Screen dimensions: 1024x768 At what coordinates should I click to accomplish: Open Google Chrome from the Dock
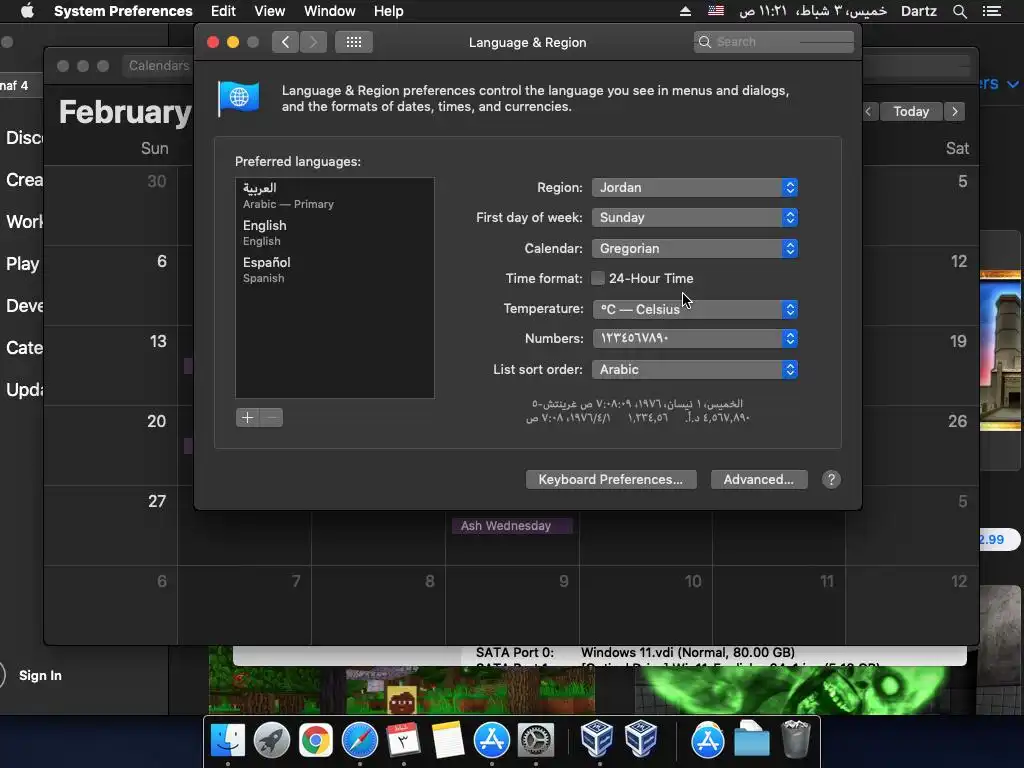315,741
